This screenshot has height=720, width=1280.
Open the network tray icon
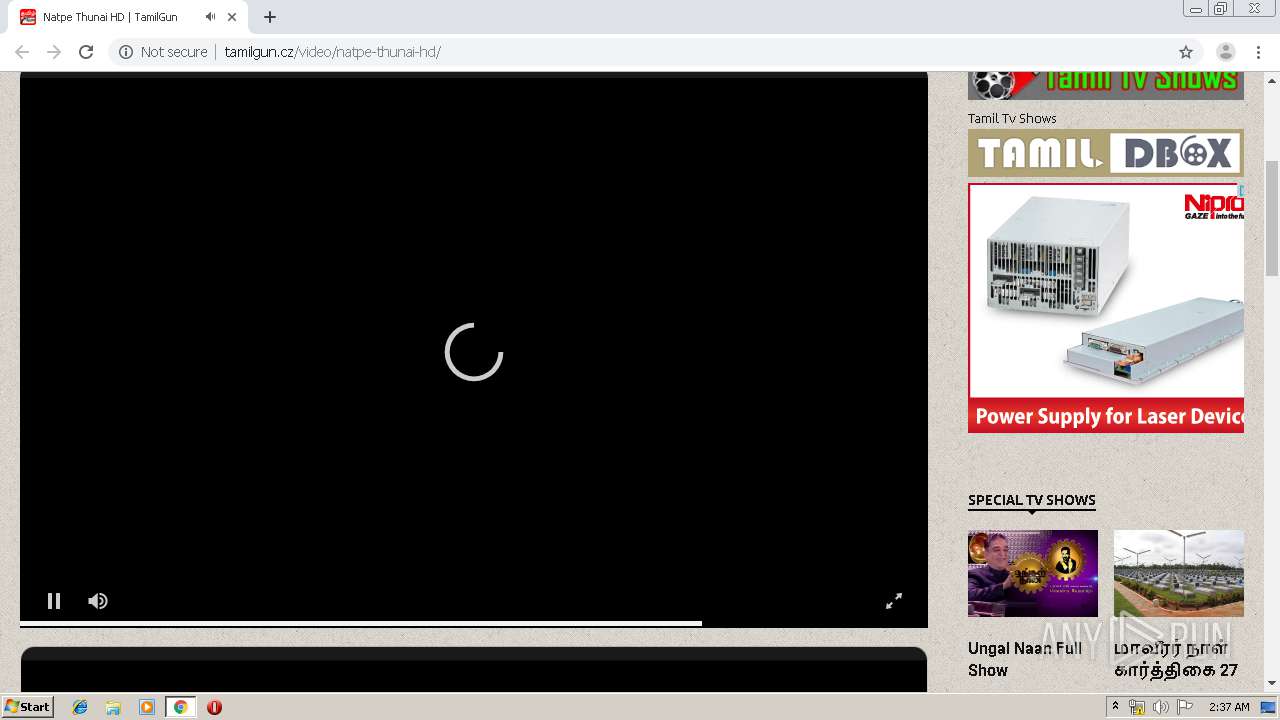[x=1137, y=707]
